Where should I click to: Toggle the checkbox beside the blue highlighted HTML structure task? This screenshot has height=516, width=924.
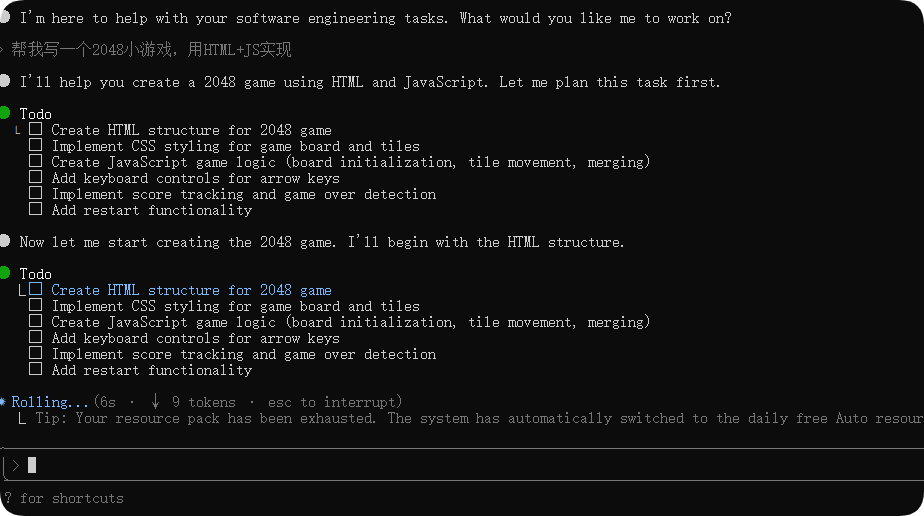(36, 290)
